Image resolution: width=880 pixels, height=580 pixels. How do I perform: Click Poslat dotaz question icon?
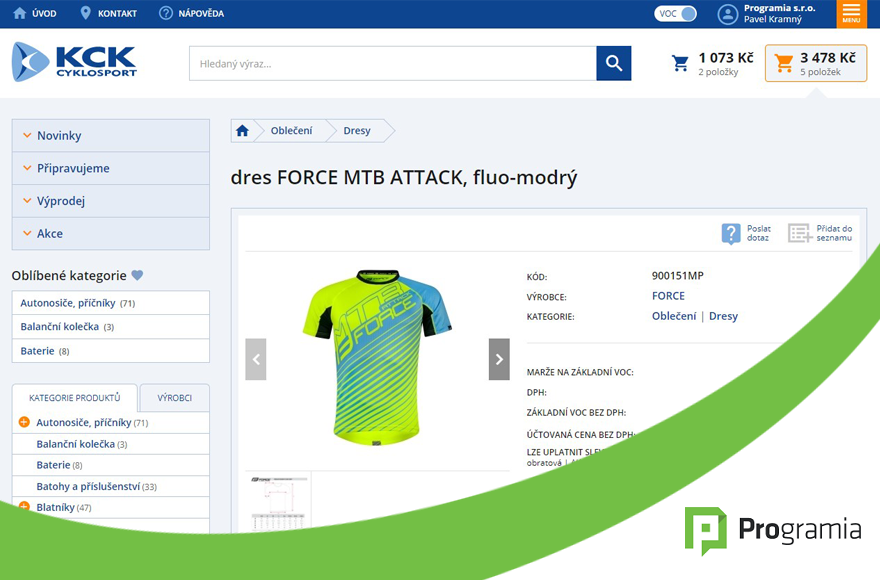731,234
